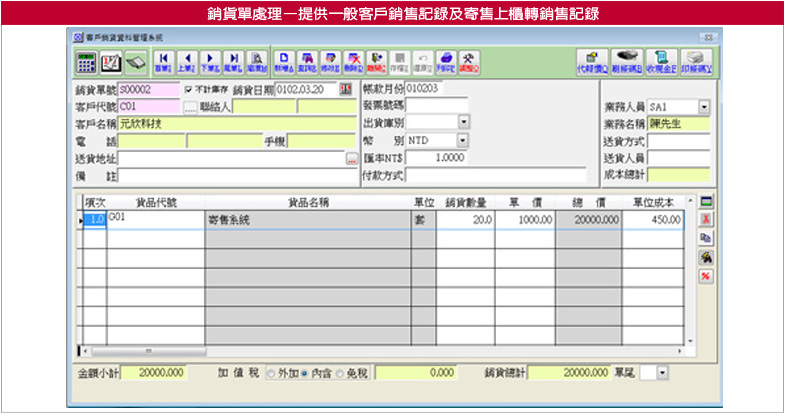Viewport: 786px width, 417px height.
Task: Expand the 出貨庫別 dropdown
Action: tap(464, 122)
